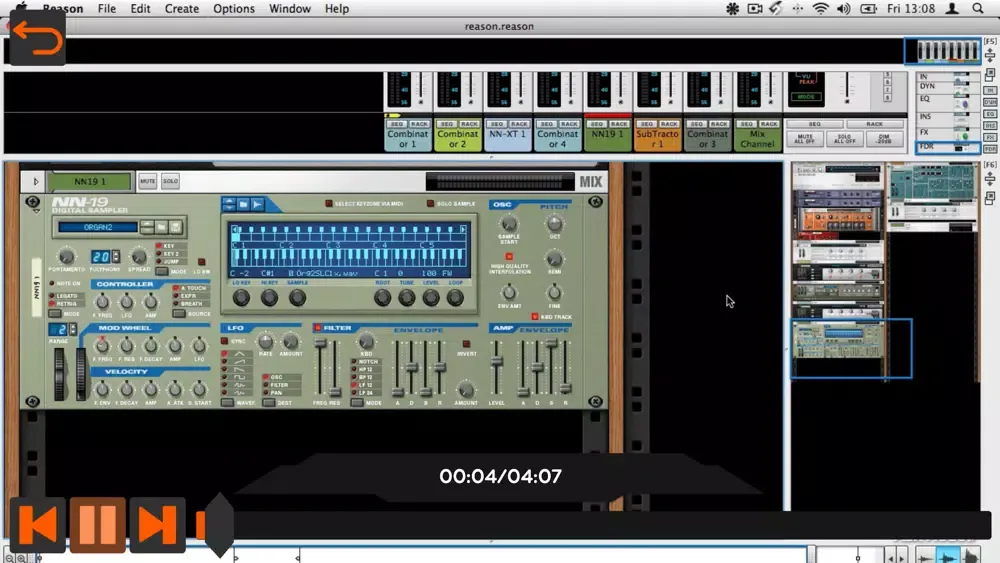Click the orange back arrow icon

click(37, 38)
